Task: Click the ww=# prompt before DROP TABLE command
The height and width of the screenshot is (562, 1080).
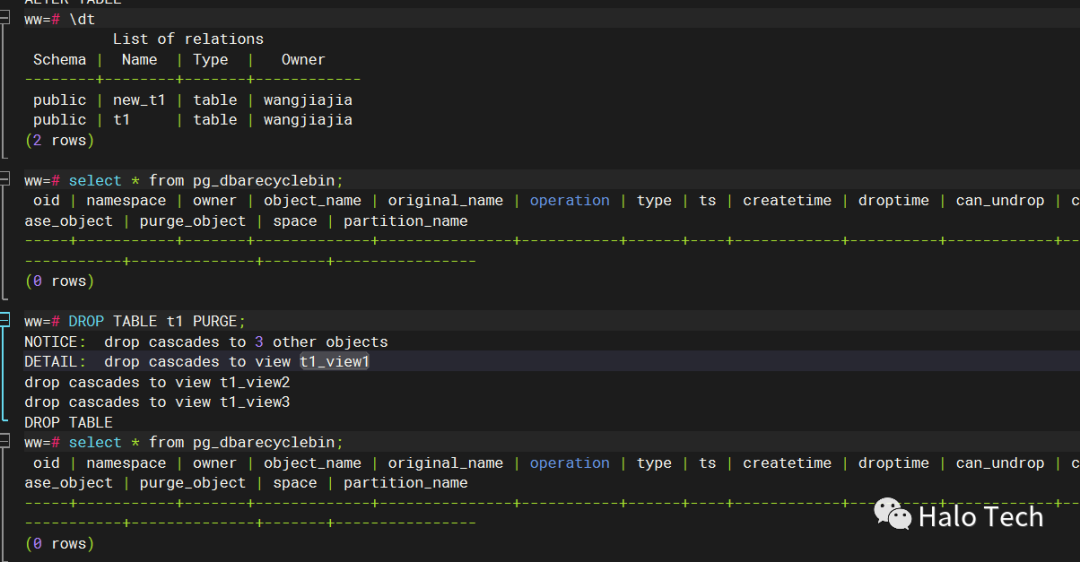Action: pos(42,322)
